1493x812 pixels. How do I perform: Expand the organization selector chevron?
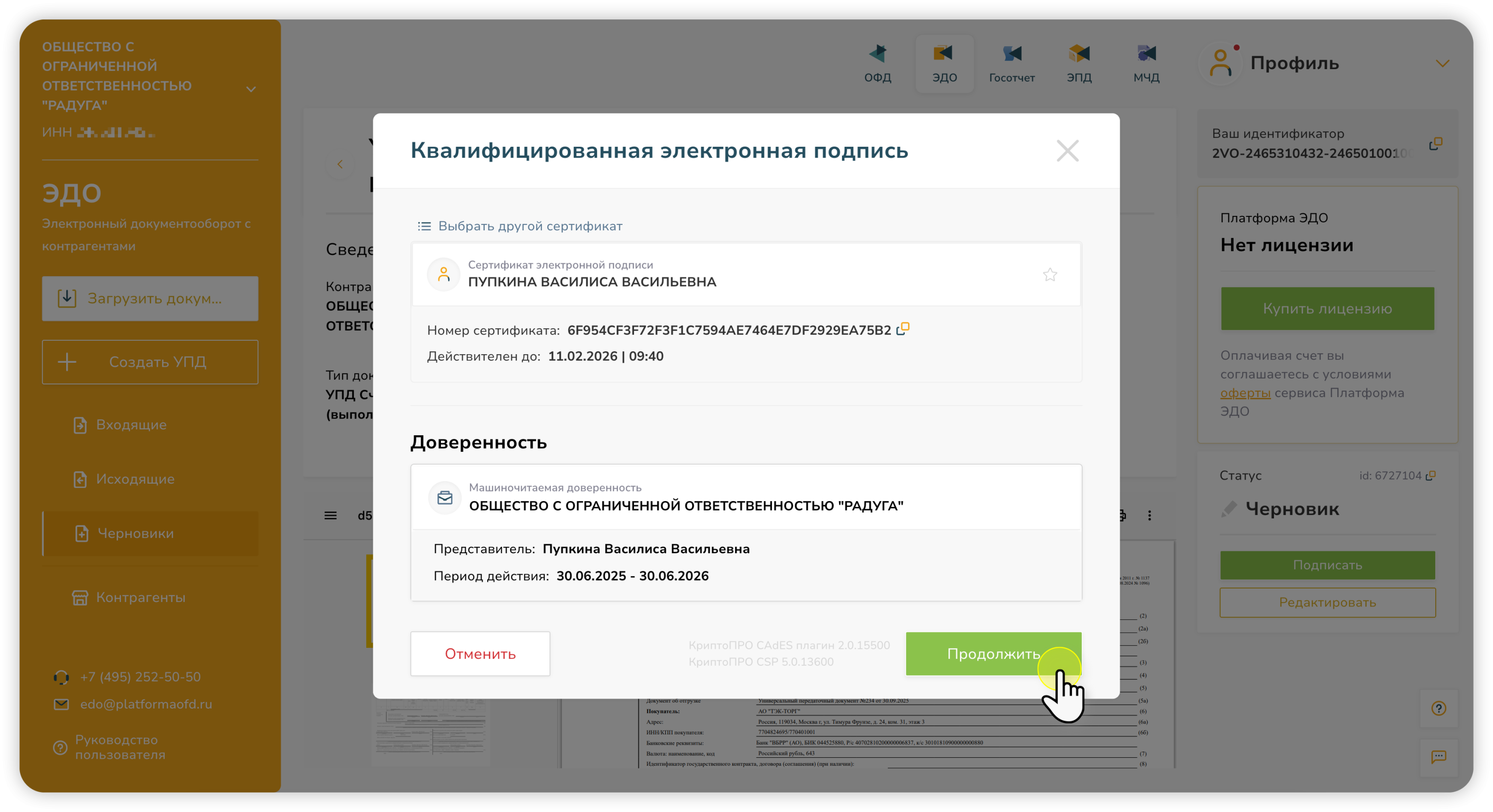(x=251, y=89)
